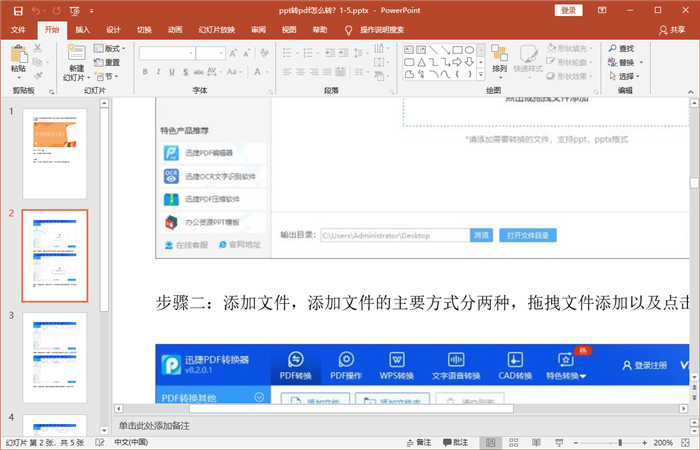The image size is (700, 450).
Task: Click the 查找 find icon
Action: tap(621, 48)
